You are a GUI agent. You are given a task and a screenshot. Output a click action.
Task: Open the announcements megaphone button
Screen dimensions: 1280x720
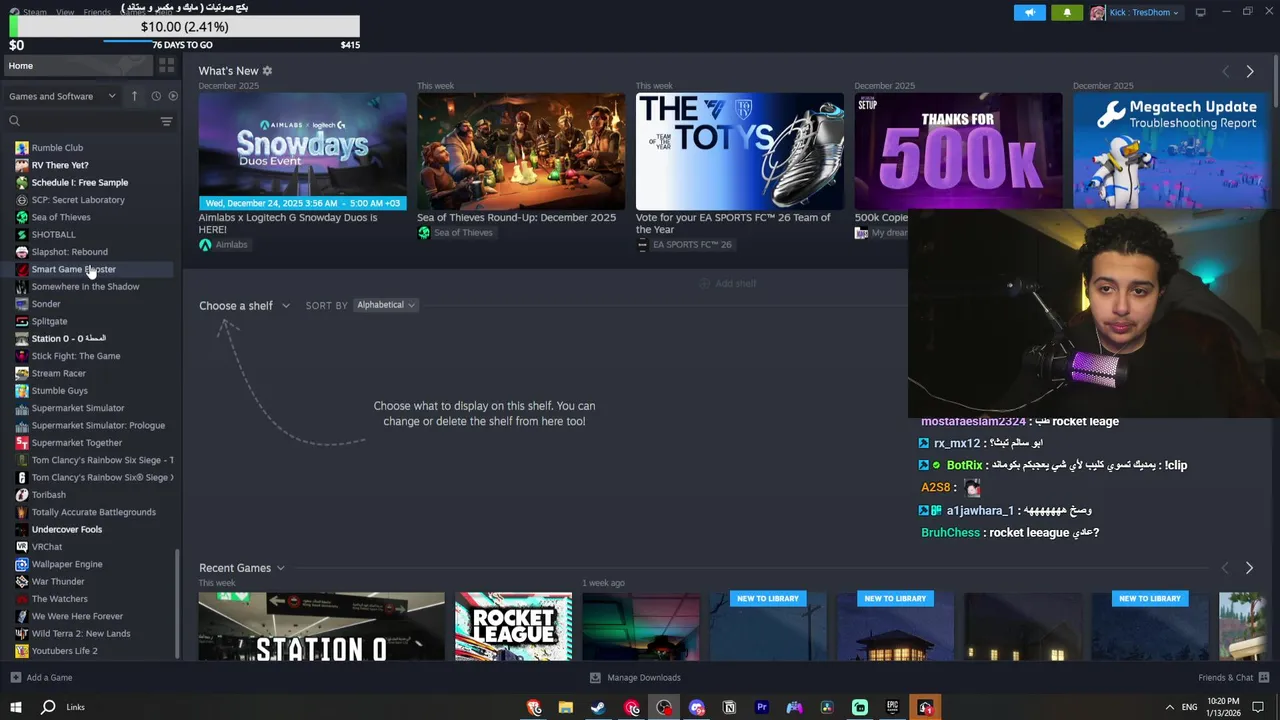[1029, 13]
